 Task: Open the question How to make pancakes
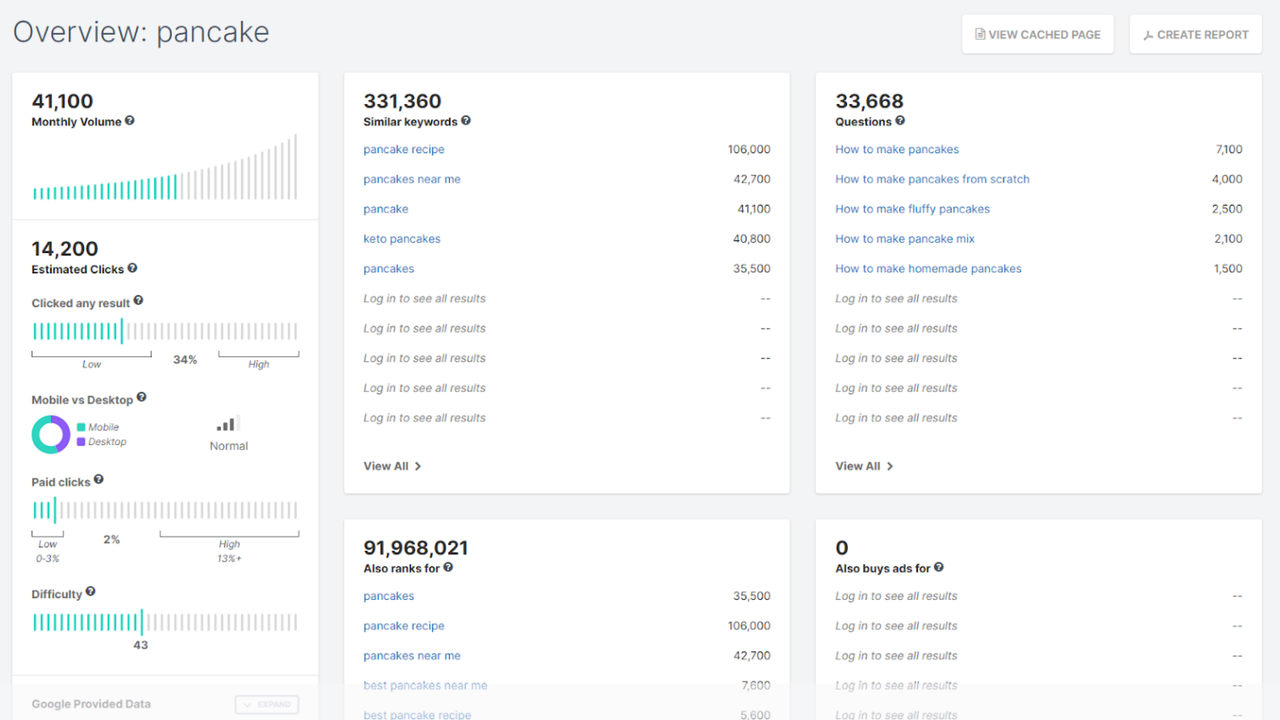click(x=897, y=149)
